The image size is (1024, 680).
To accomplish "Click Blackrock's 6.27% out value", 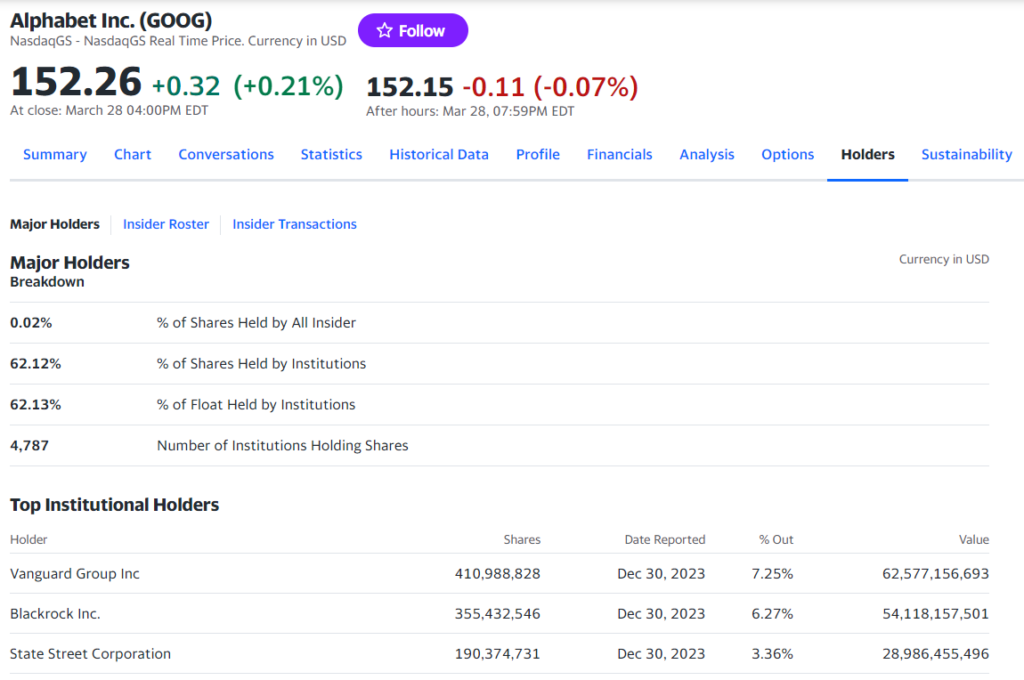I will (x=772, y=614).
